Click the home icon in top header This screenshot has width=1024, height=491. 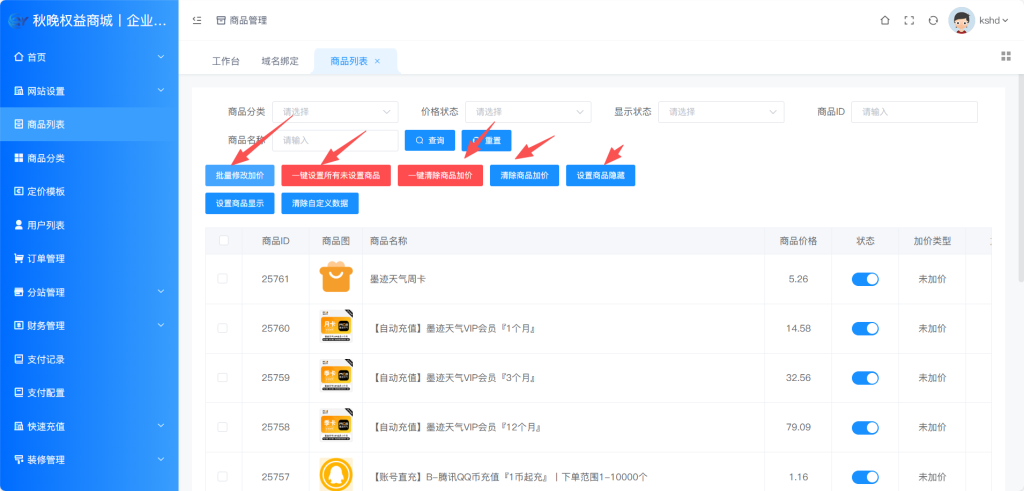tap(884, 20)
